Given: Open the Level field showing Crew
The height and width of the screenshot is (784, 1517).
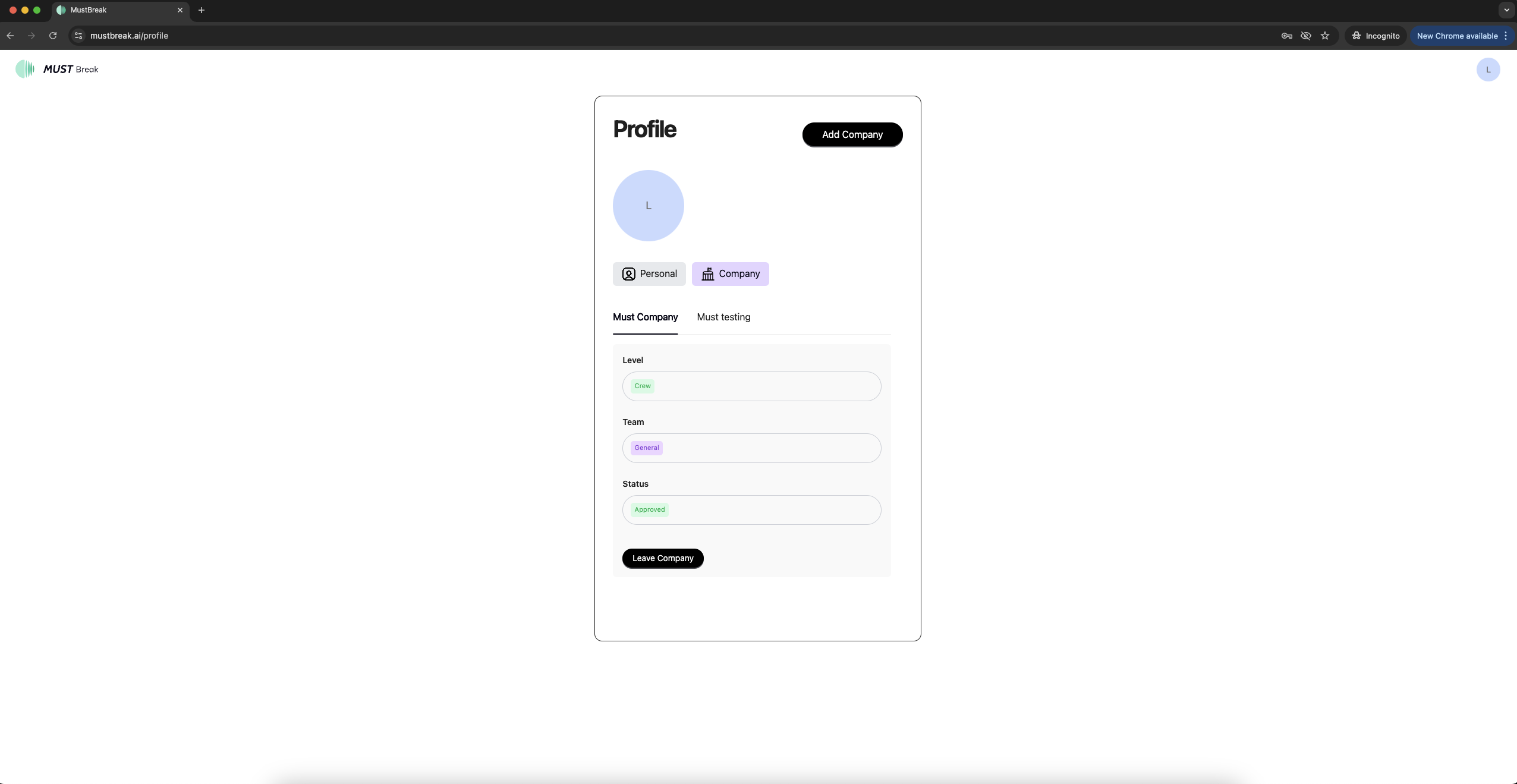Looking at the screenshot, I should coord(752,386).
